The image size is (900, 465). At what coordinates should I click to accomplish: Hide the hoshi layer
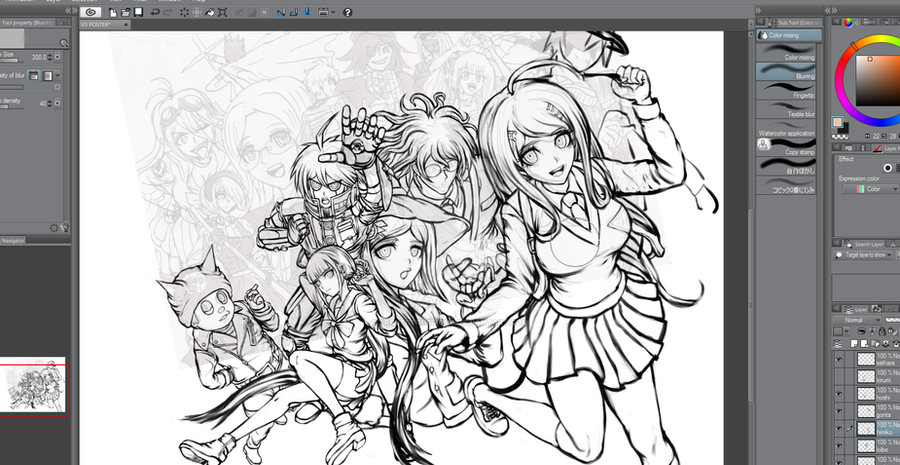click(839, 394)
